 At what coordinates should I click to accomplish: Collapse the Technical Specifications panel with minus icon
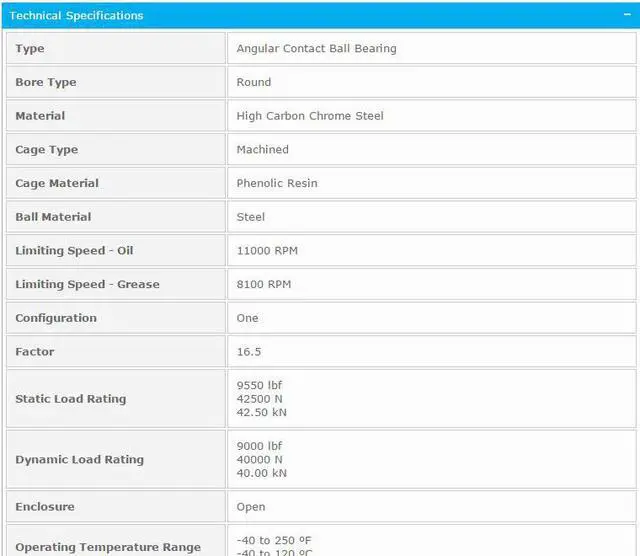(x=627, y=15)
